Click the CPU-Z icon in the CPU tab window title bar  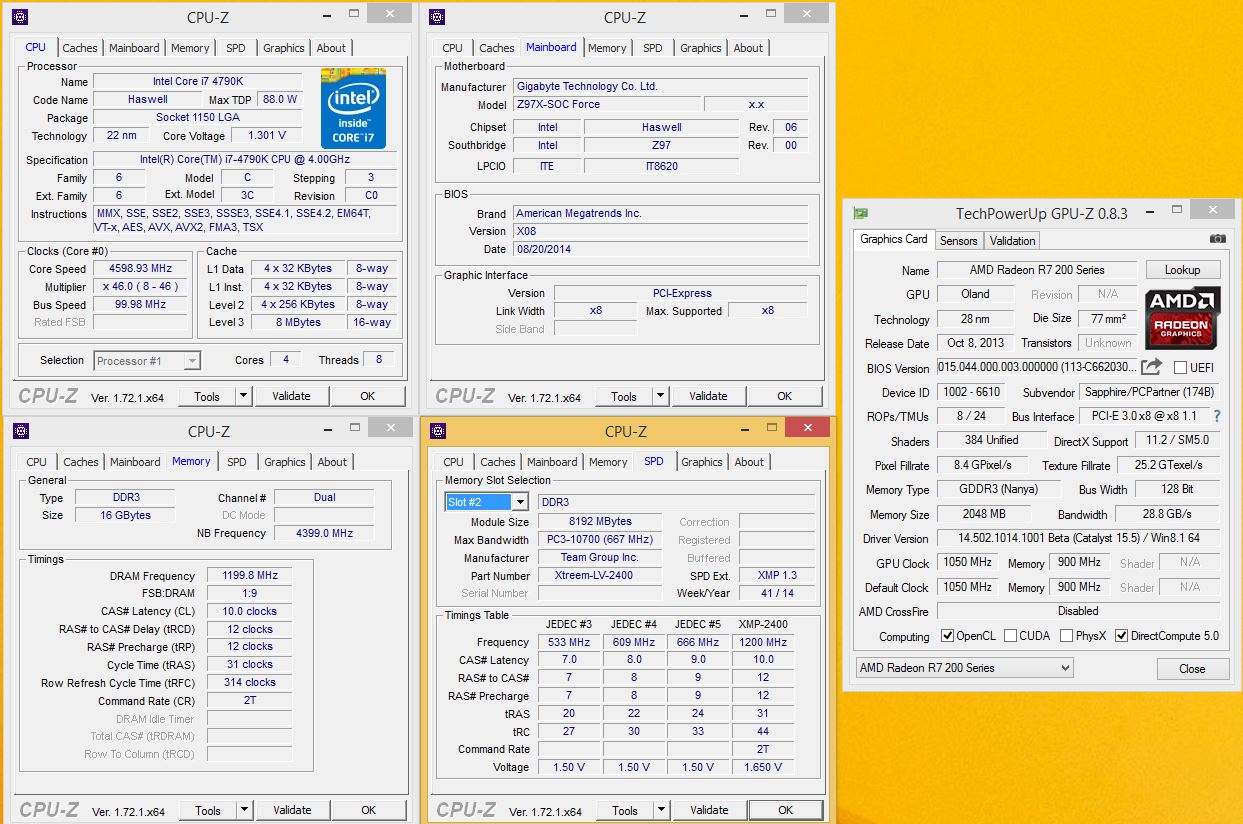pyautogui.click(x=20, y=16)
